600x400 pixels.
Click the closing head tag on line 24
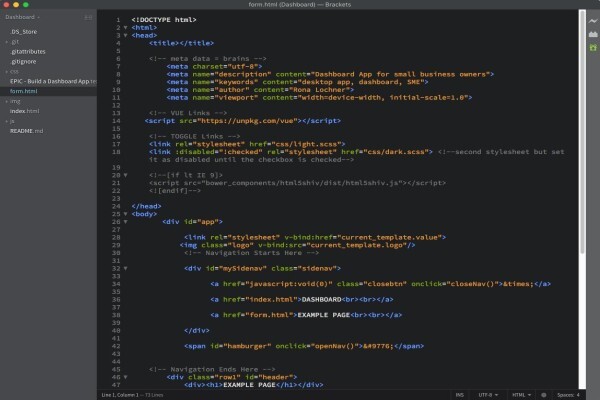click(147, 206)
